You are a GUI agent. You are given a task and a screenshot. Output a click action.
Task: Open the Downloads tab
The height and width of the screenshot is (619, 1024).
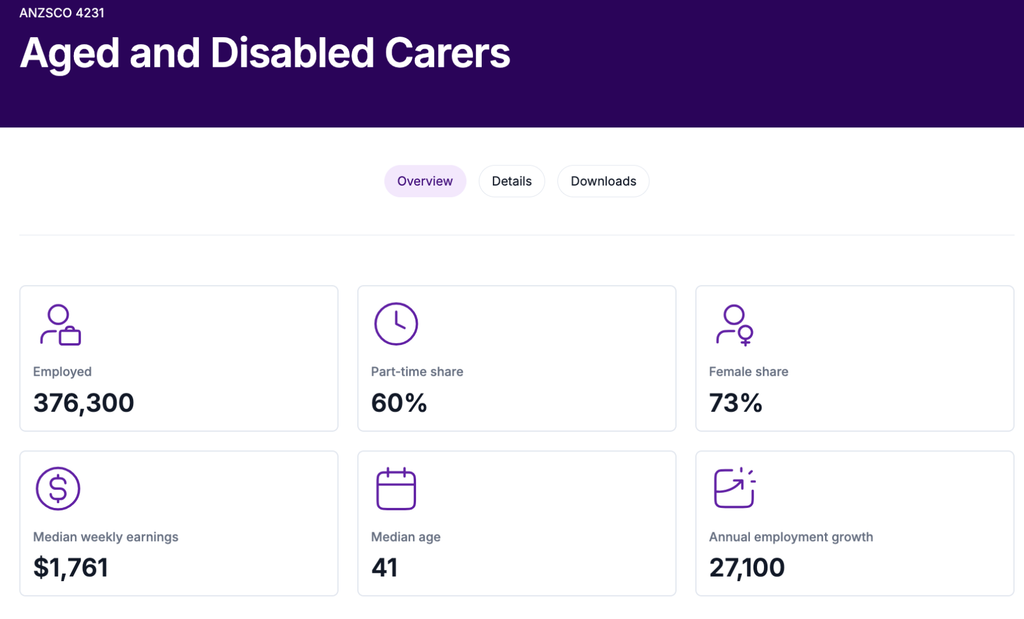[603, 181]
